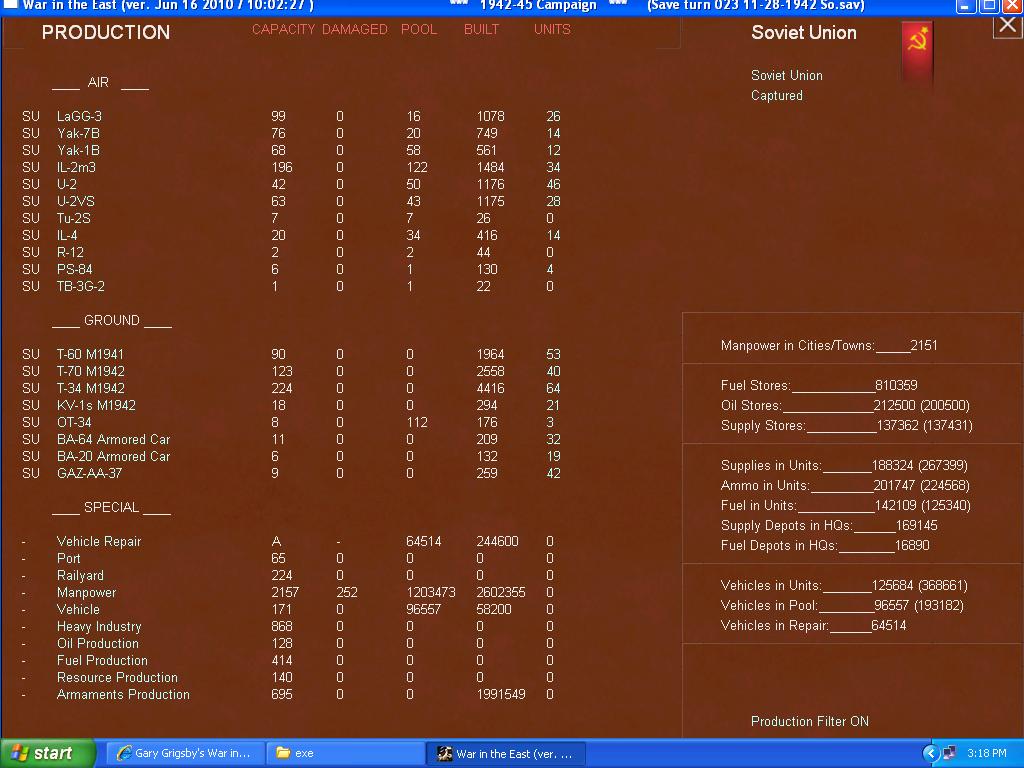Click the Oil Production special item
The width and height of the screenshot is (1024, 768).
tap(98, 643)
